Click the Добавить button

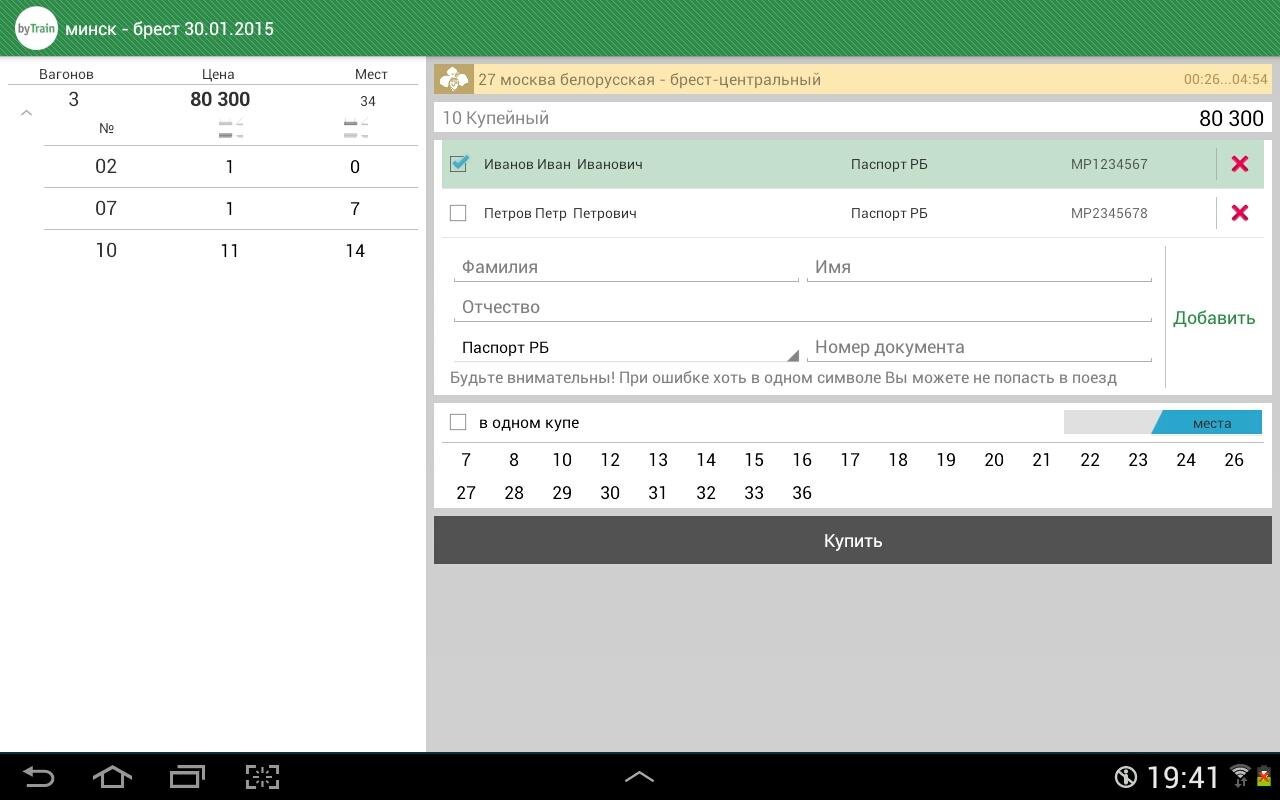click(1214, 318)
